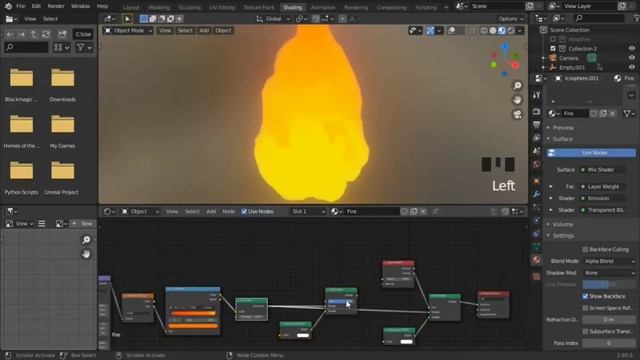Switch to solid viewport shading
Screen dimensions: 640x360
click(493, 31)
